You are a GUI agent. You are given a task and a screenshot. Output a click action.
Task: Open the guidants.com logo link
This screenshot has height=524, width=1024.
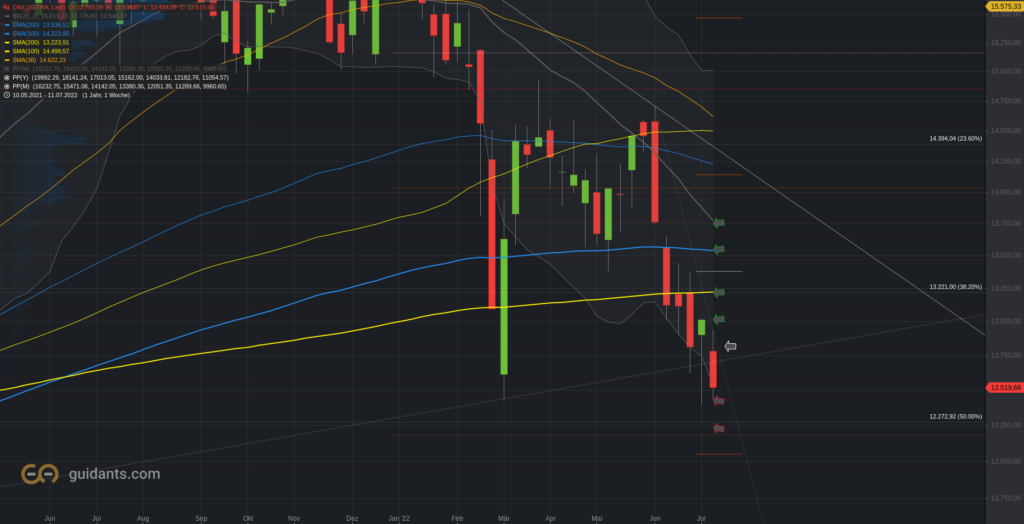pyautogui.click(x=90, y=474)
